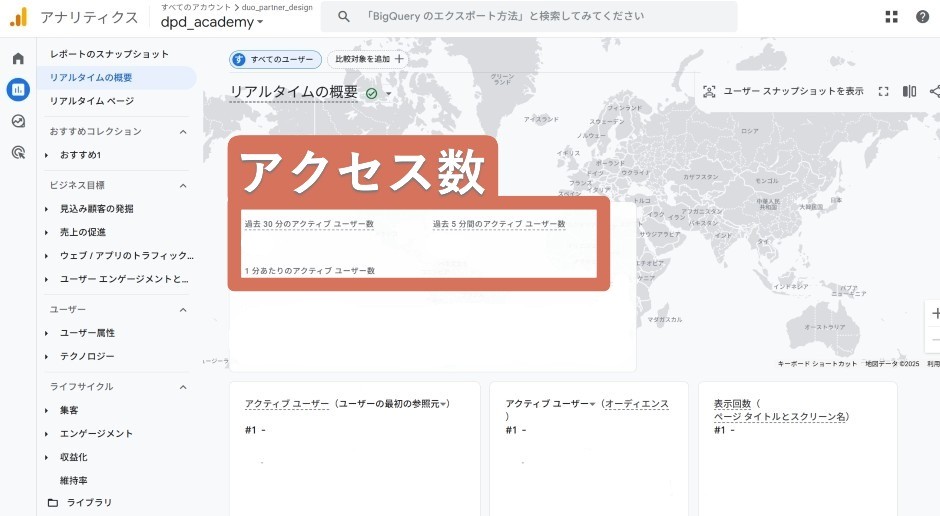
Task: Select リアルタイム ページ in the sidebar
Action: (x=92, y=101)
